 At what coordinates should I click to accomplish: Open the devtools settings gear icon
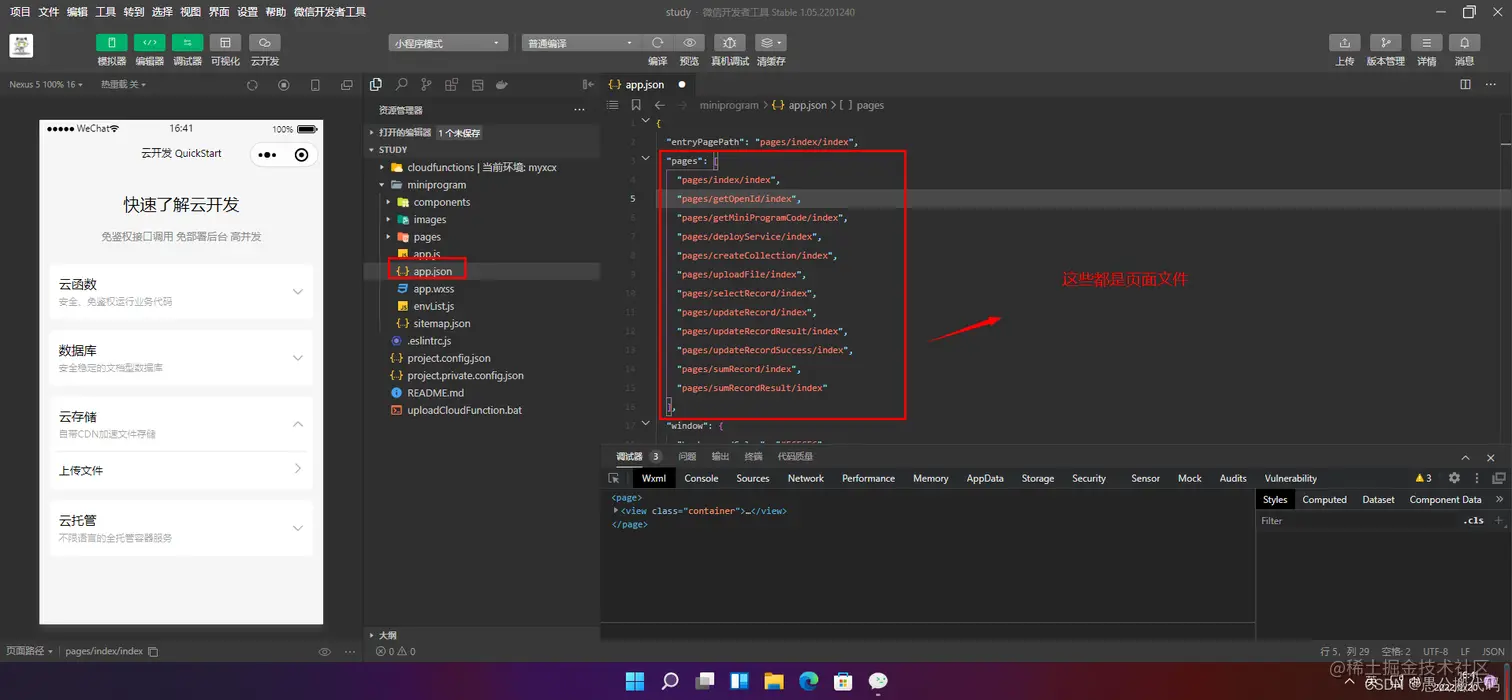point(1454,478)
